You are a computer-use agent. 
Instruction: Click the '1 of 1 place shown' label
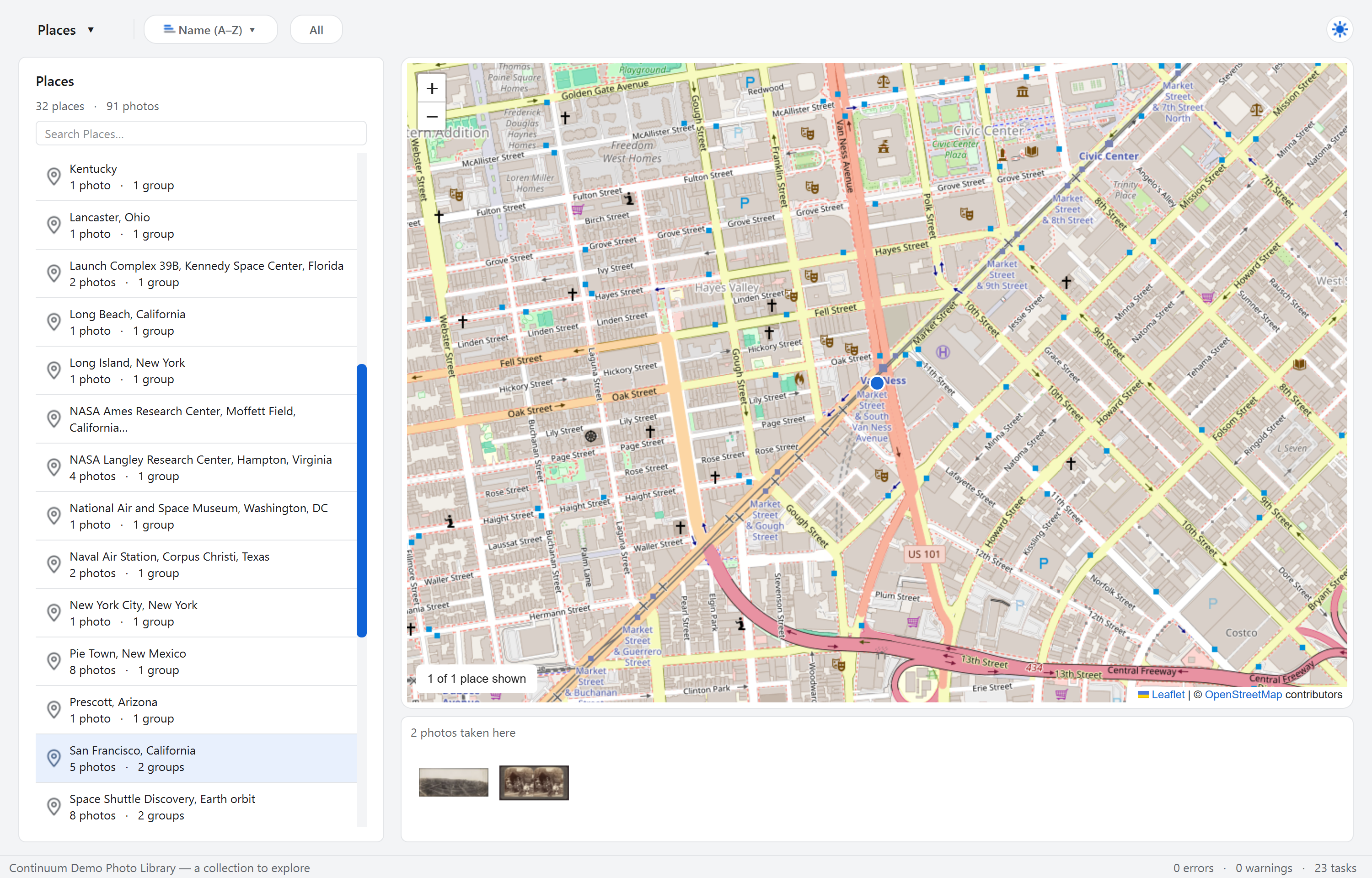[477, 679]
